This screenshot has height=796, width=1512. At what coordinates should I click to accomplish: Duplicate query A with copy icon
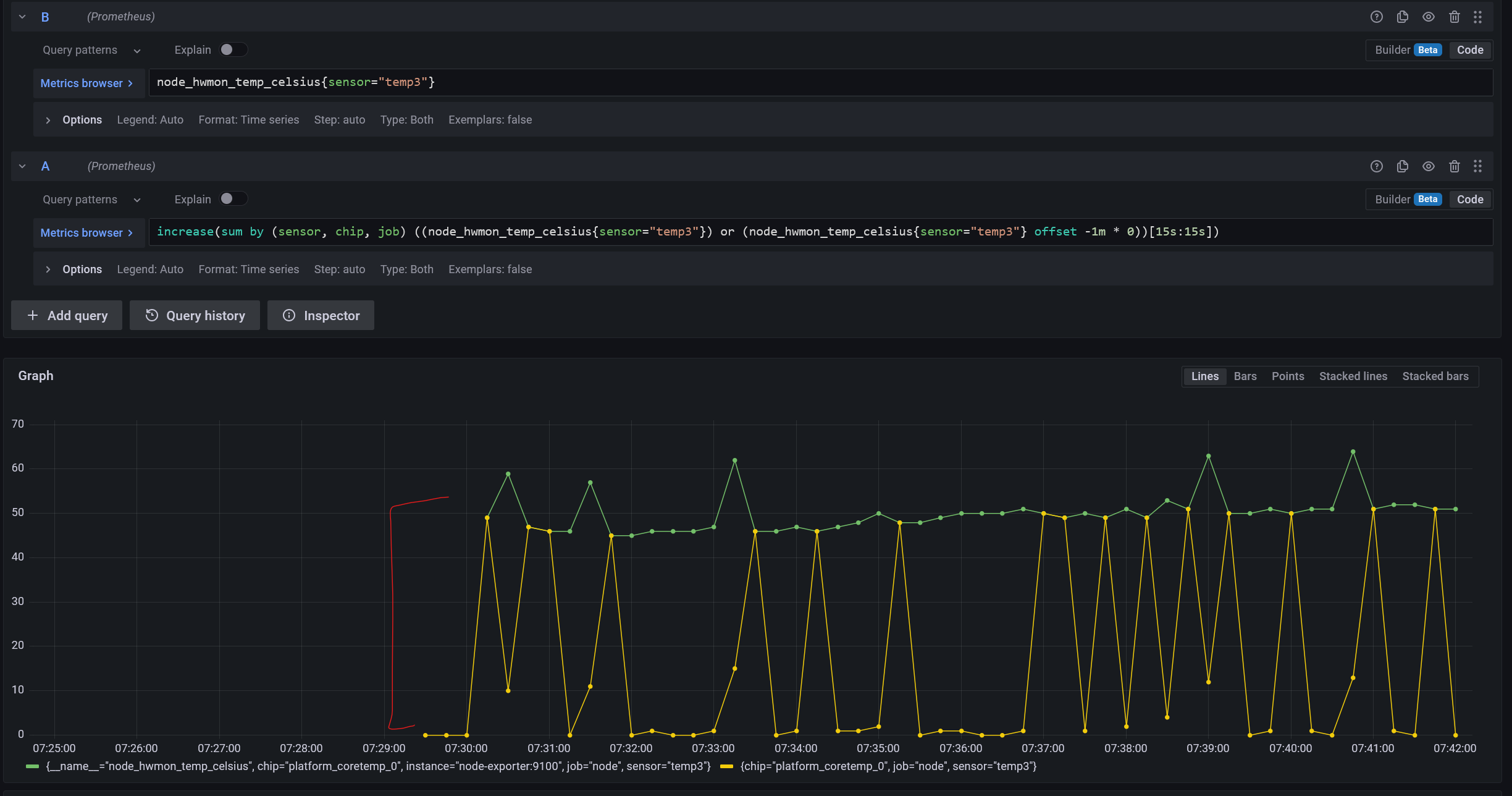click(x=1402, y=166)
